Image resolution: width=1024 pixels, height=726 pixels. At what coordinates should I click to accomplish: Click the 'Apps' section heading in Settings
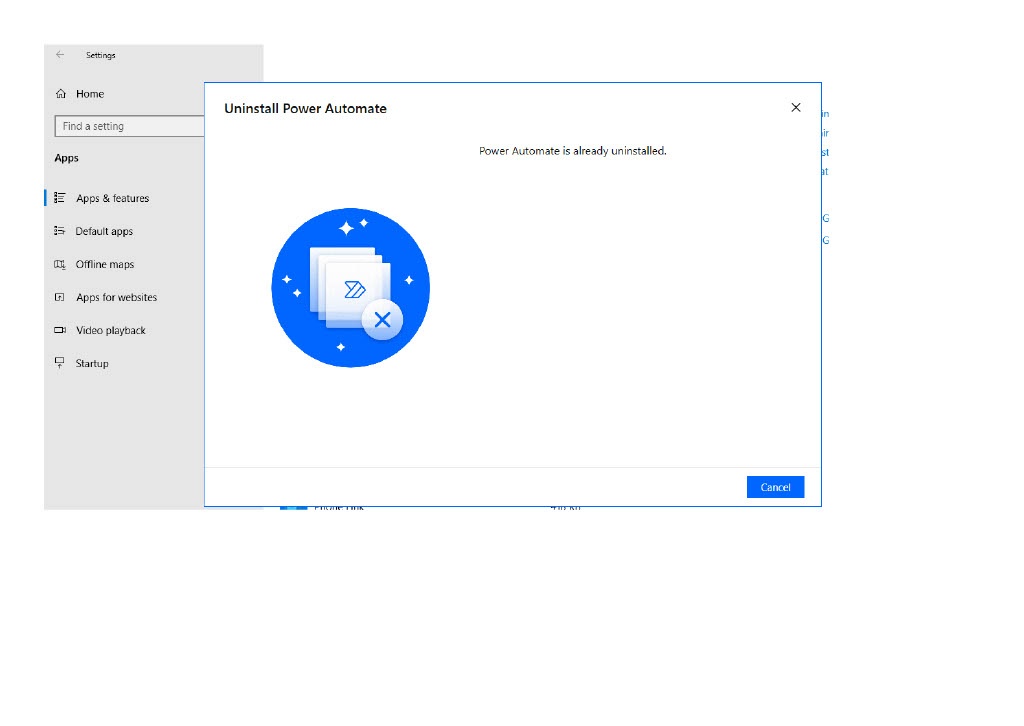(66, 158)
